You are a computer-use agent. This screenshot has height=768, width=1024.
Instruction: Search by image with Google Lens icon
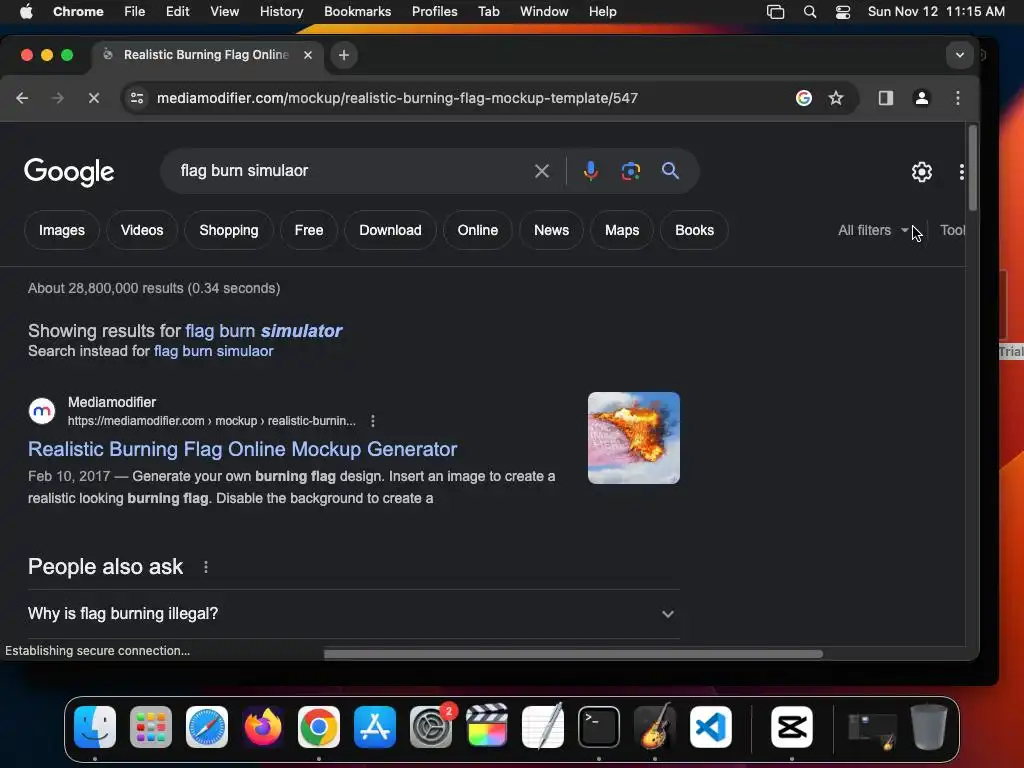point(630,171)
